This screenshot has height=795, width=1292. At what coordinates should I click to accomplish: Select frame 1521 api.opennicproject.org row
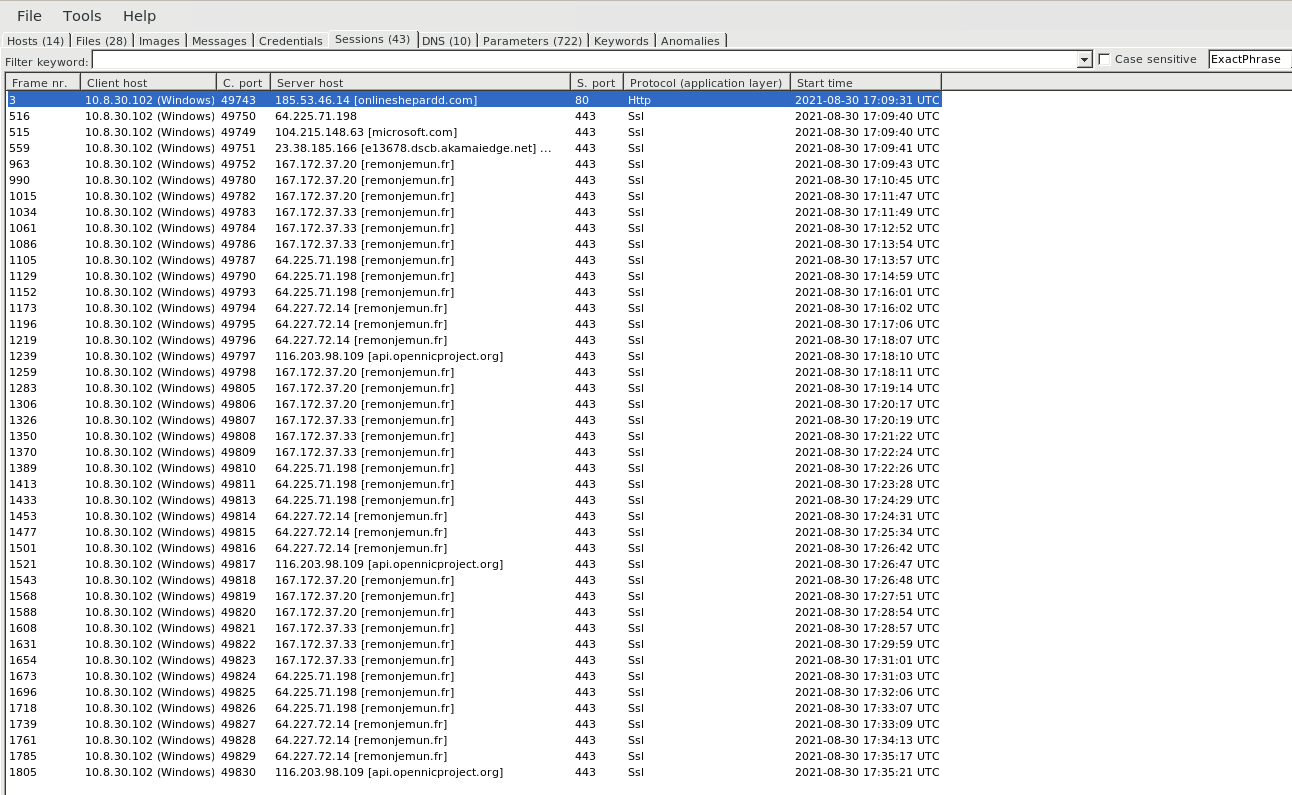tap(473, 564)
